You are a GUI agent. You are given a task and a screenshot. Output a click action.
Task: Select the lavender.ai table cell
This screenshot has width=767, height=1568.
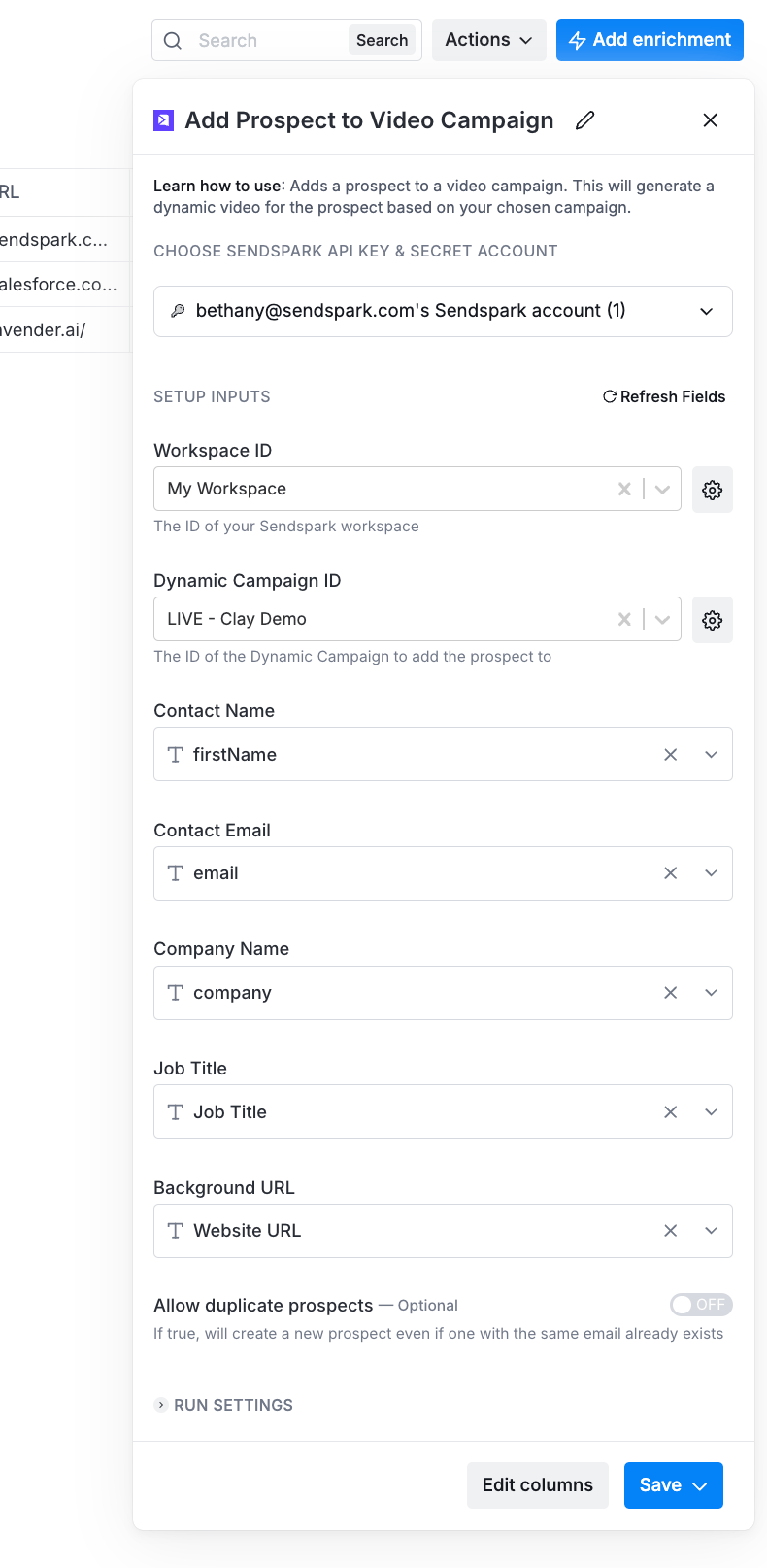[64, 330]
